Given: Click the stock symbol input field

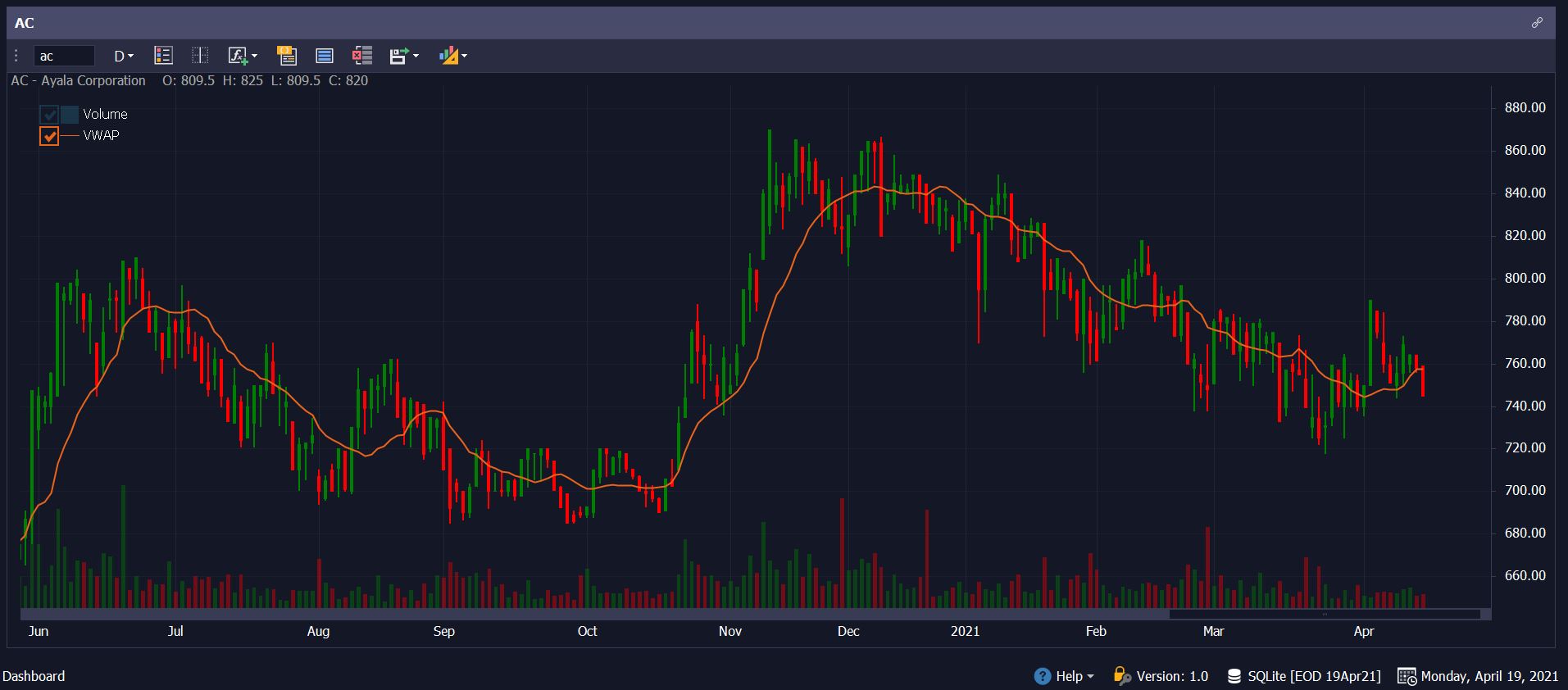Looking at the screenshot, I should click(64, 56).
